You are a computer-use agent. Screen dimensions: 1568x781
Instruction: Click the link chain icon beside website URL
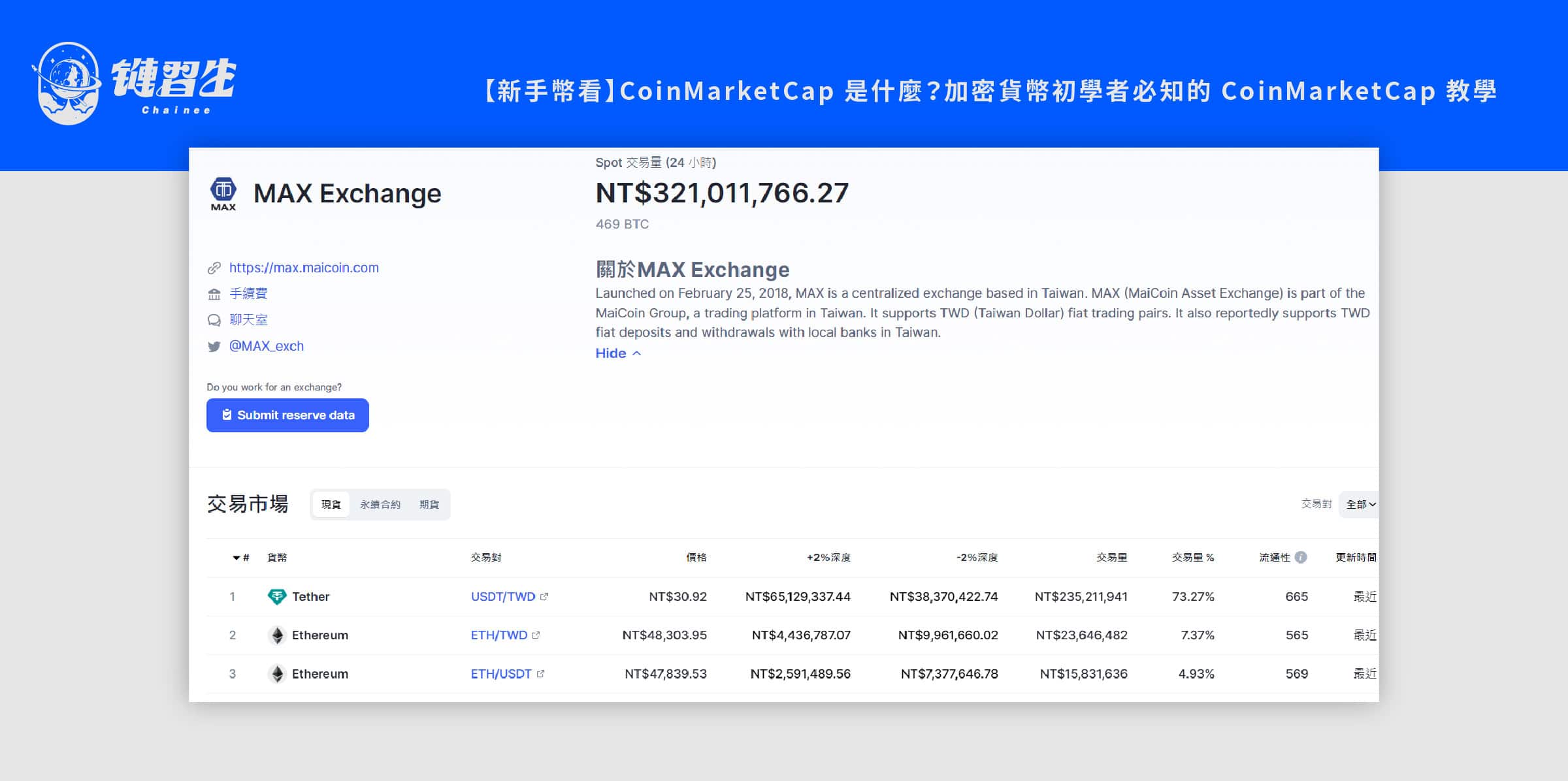[x=214, y=268]
